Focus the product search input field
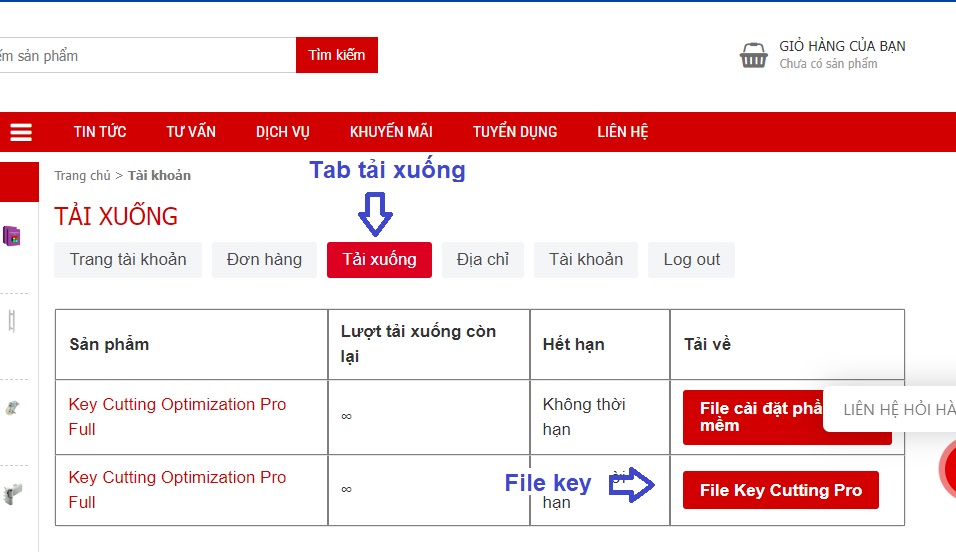956x552 pixels. tap(148, 55)
